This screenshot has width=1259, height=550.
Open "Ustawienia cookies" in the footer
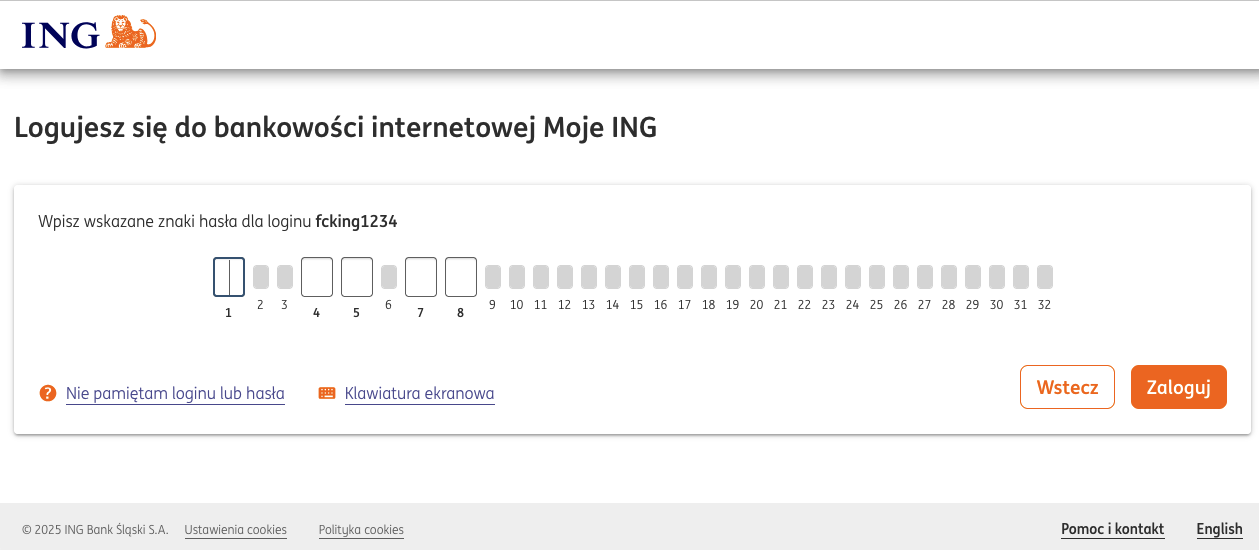tap(235, 530)
